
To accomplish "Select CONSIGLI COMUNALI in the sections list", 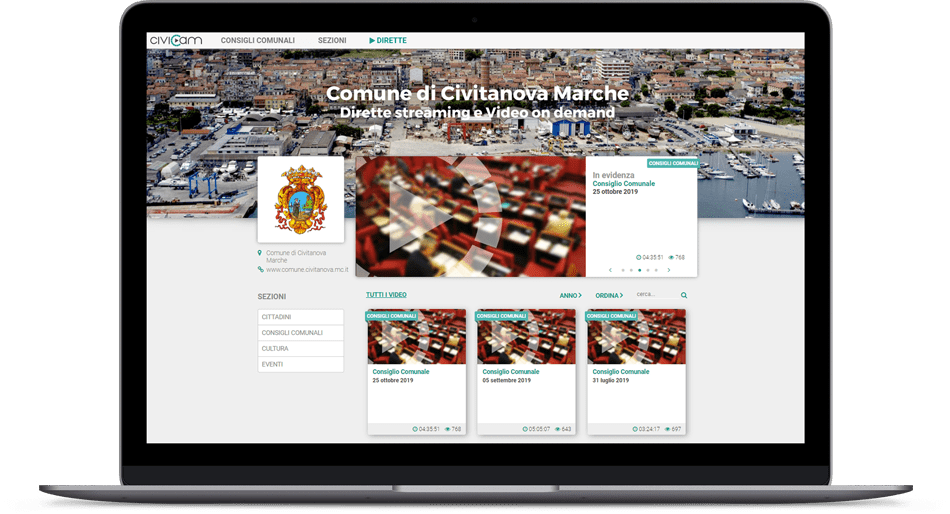I will point(301,333).
